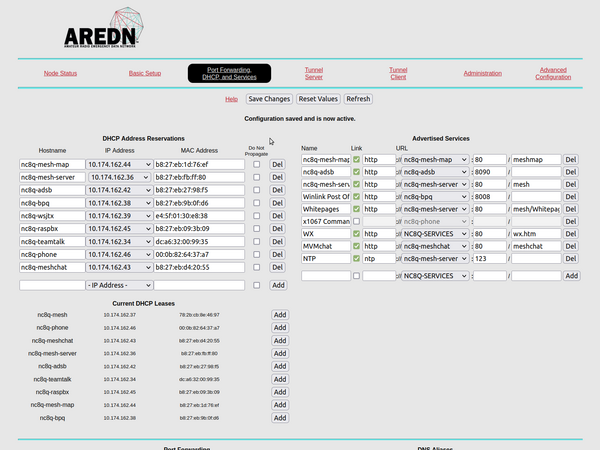This screenshot has height=450, width=600.
Task: Open the Node Status page
Action: click(x=60, y=73)
